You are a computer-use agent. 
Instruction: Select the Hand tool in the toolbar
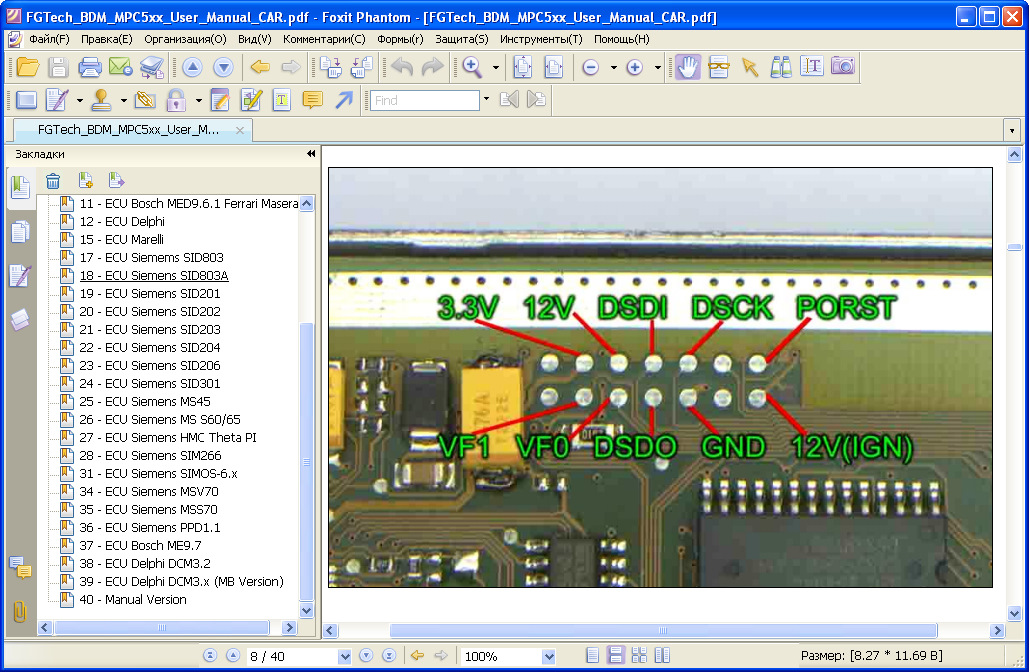688,67
